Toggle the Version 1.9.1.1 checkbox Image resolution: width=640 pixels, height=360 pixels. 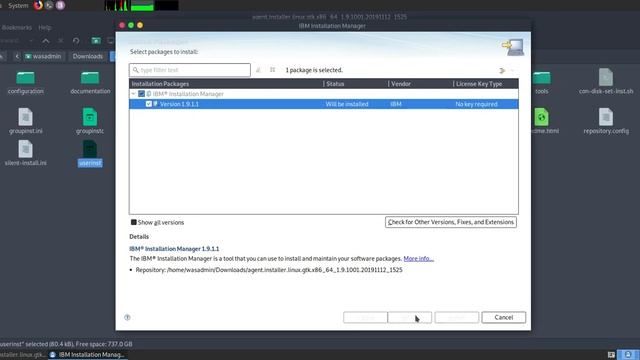point(149,104)
